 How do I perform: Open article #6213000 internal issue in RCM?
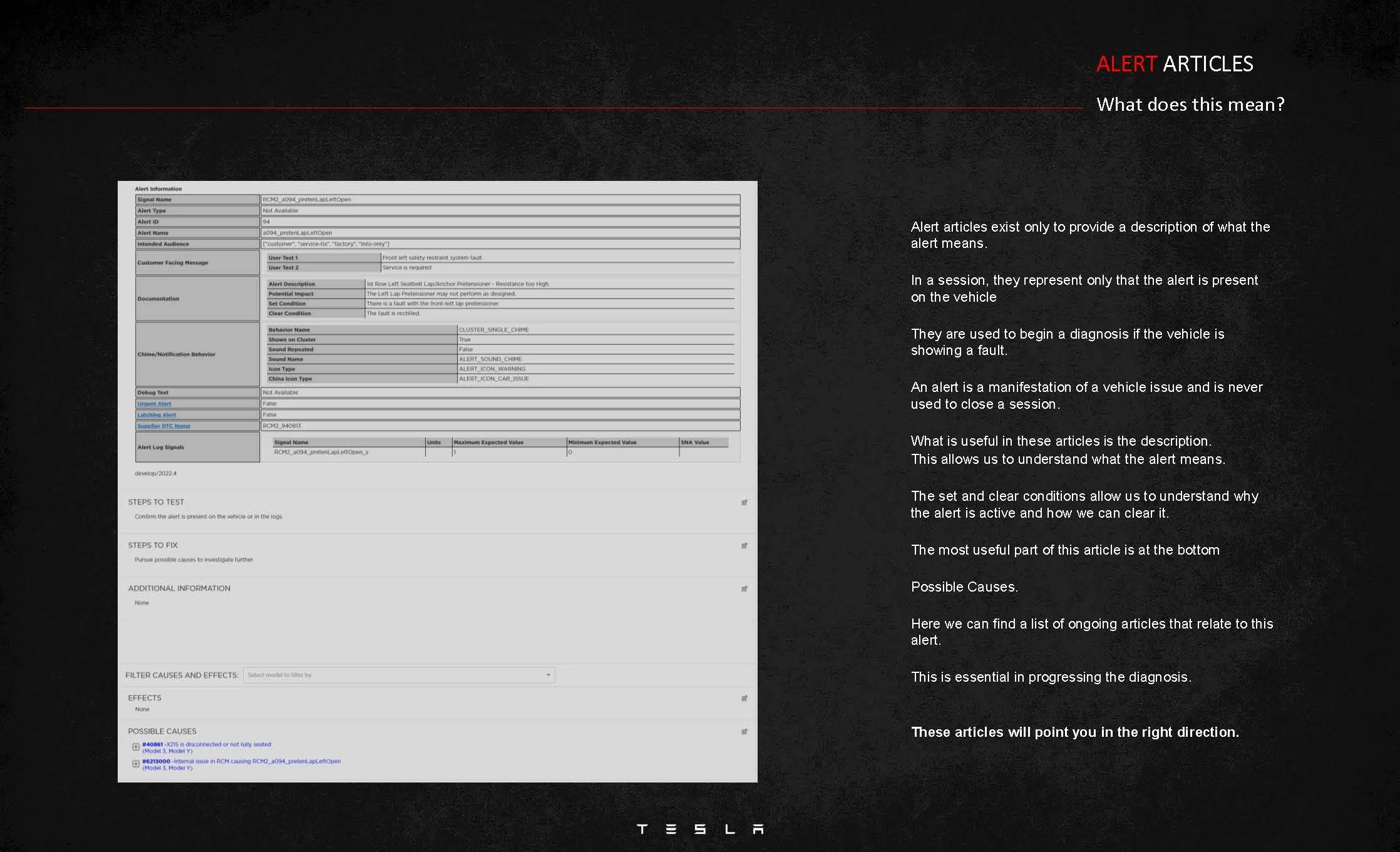(x=241, y=762)
